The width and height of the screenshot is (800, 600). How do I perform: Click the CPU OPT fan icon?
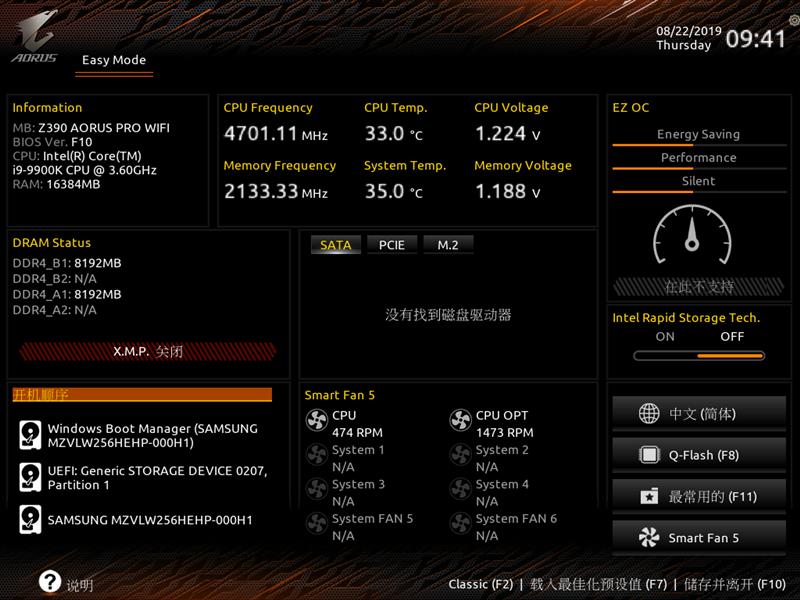click(460, 421)
